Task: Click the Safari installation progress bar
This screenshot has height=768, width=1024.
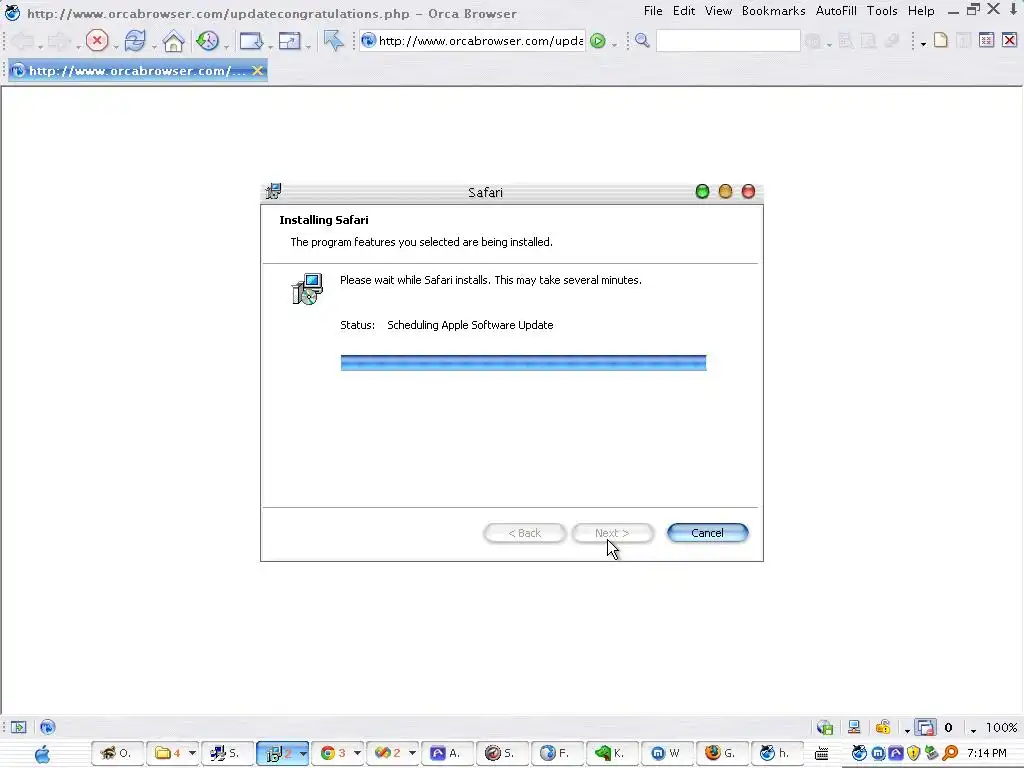Action: pyautogui.click(x=523, y=362)
